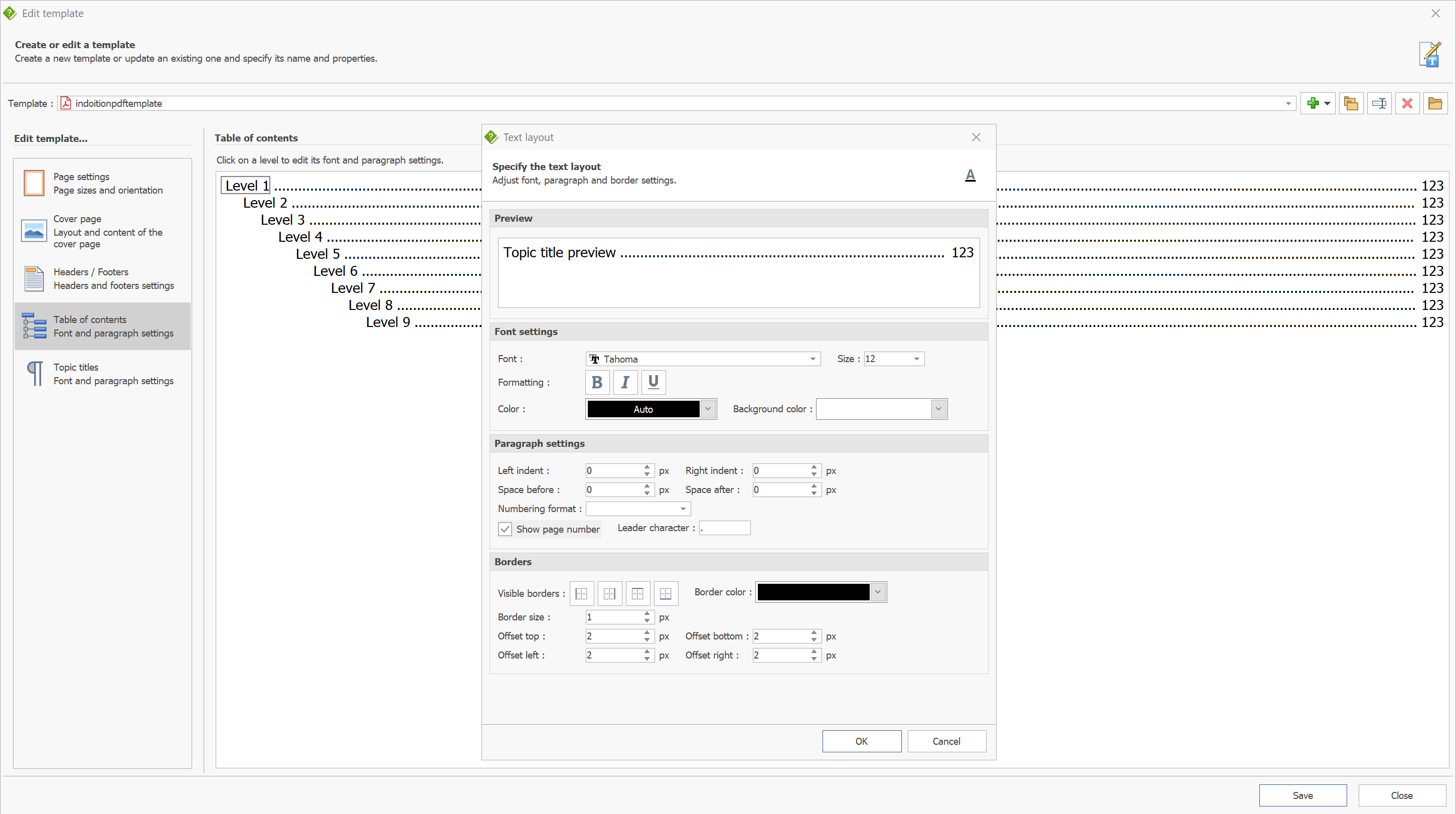Click the Save button

click(x=1303, y=795)
